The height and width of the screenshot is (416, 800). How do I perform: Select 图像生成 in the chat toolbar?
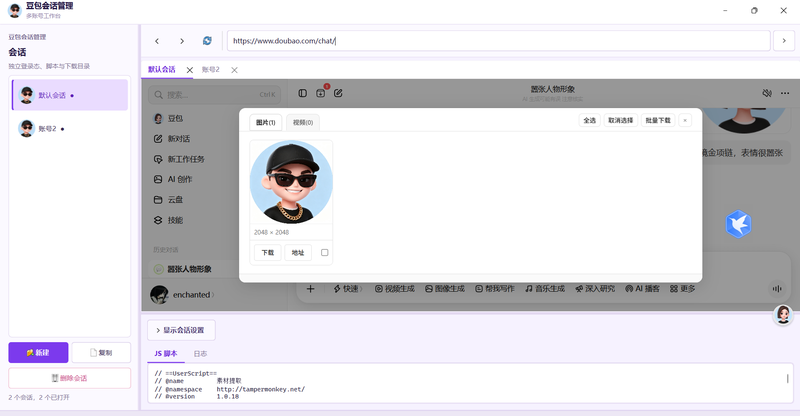(x=445, y=289)
